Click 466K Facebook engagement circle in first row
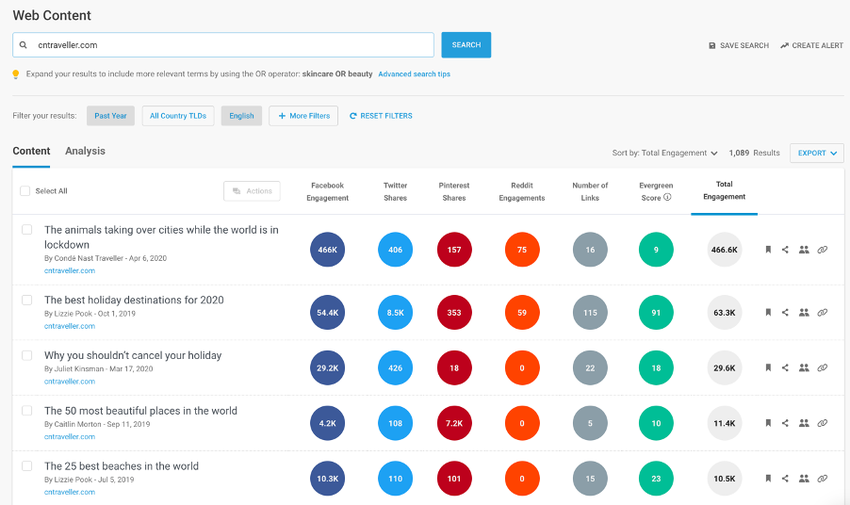 pos(327,250)
